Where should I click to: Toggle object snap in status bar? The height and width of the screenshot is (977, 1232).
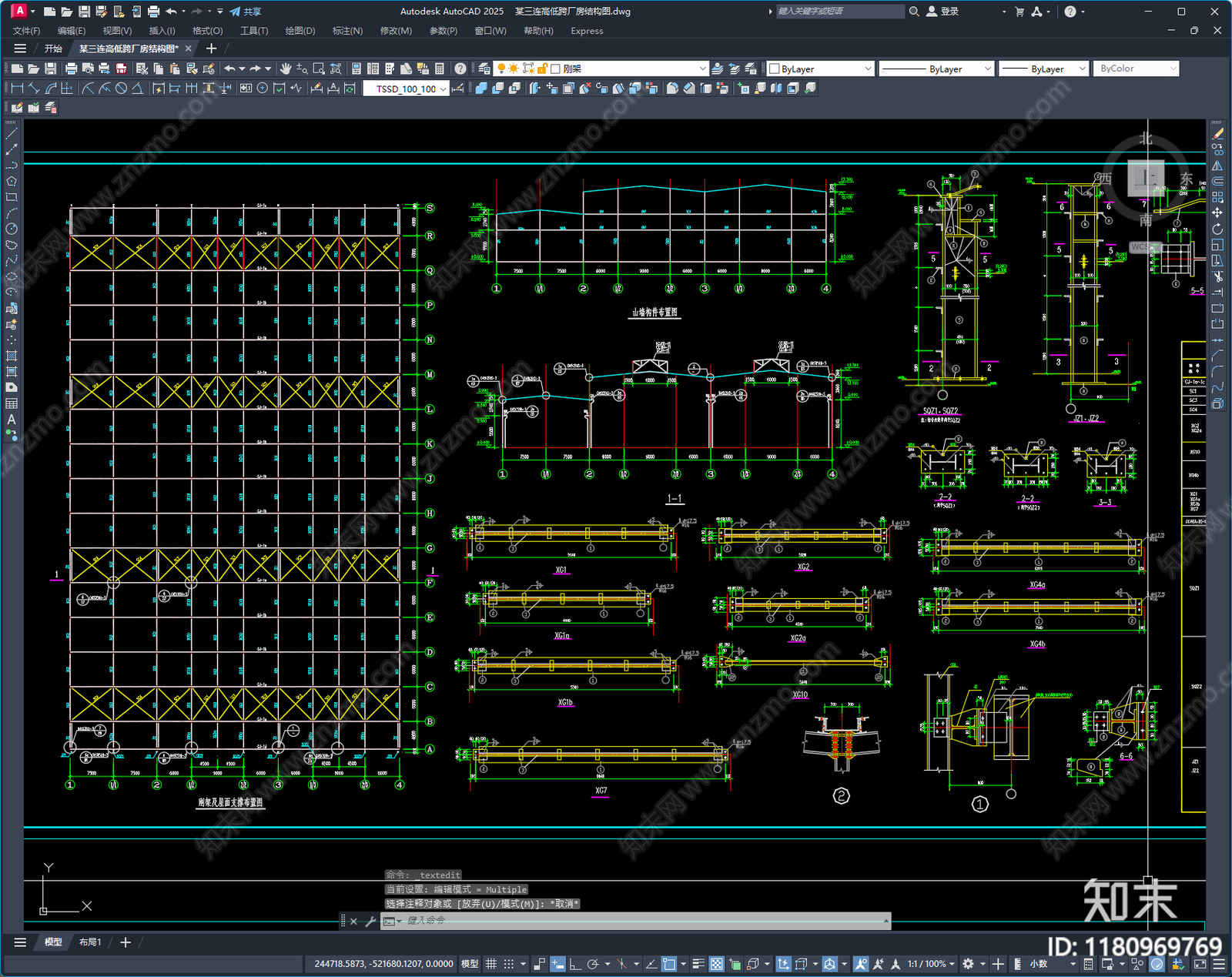pyautogui.click(x=669, y=964)
